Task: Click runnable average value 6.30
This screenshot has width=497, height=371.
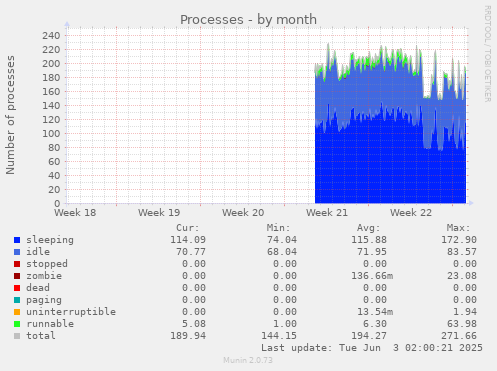Action: pyautogui.click(x=375, y=324)
